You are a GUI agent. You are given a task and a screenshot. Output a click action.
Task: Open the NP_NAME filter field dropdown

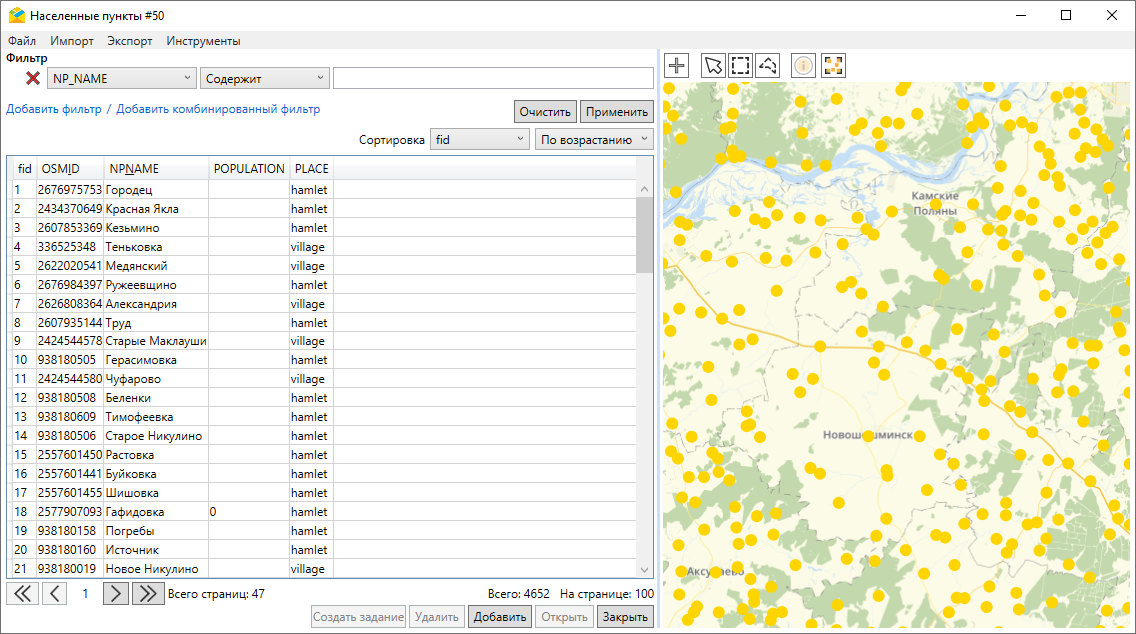(x=121, y=78)
